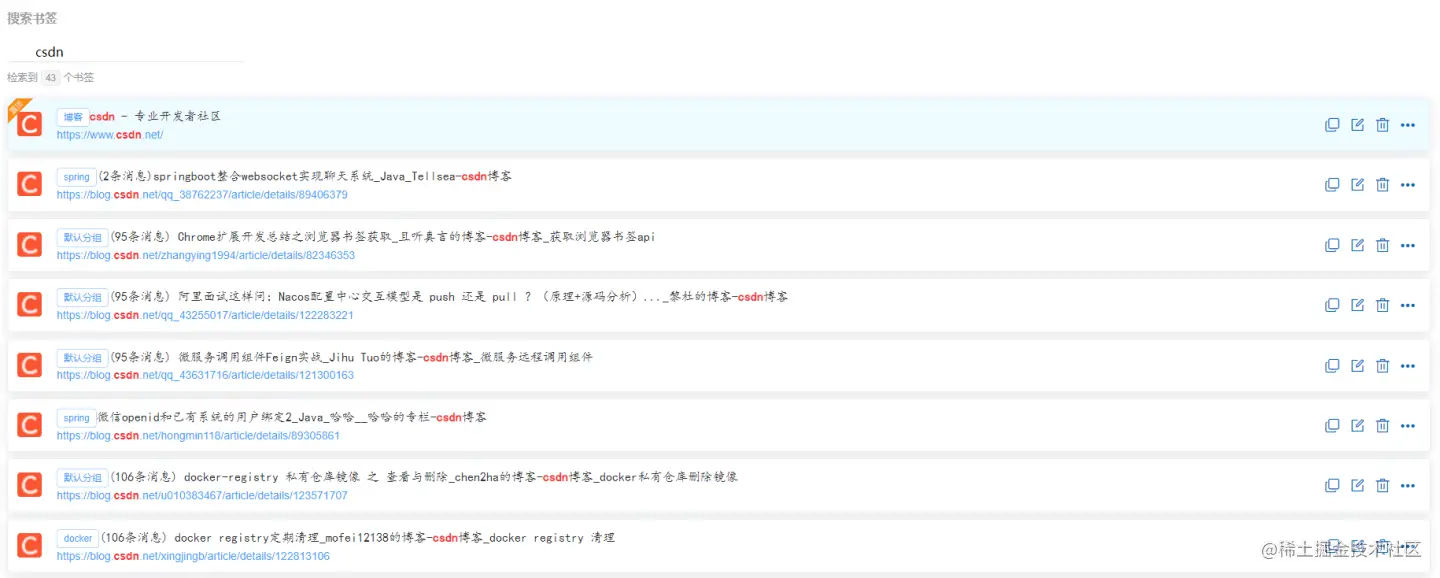Copy the Chrome扩展开发总结 bookmark
Image resolution: width=1440 pixels, height=578 pixels.
[1332, 245]
